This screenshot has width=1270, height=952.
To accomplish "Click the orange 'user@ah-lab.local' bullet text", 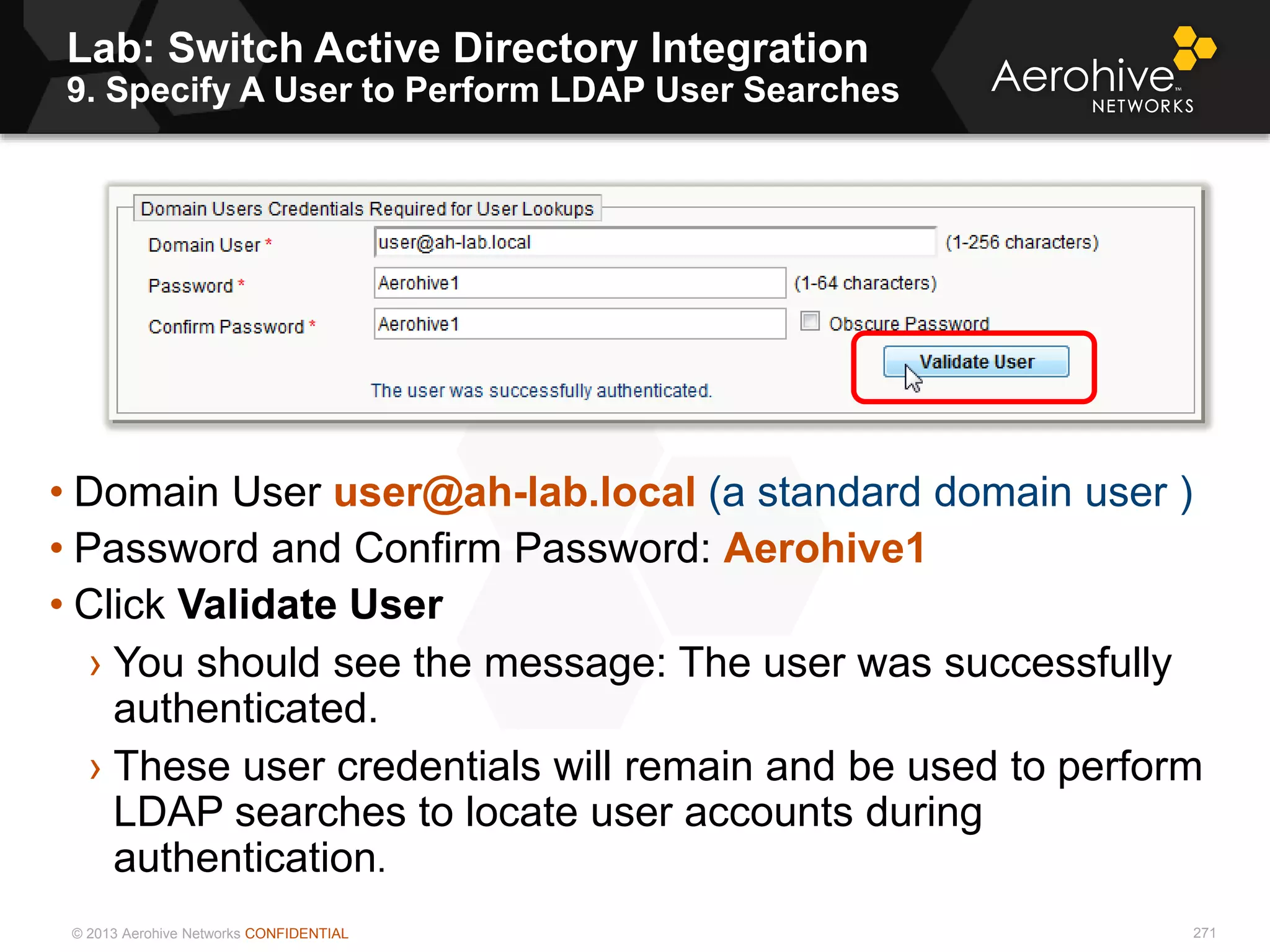I will coord(515,492).
